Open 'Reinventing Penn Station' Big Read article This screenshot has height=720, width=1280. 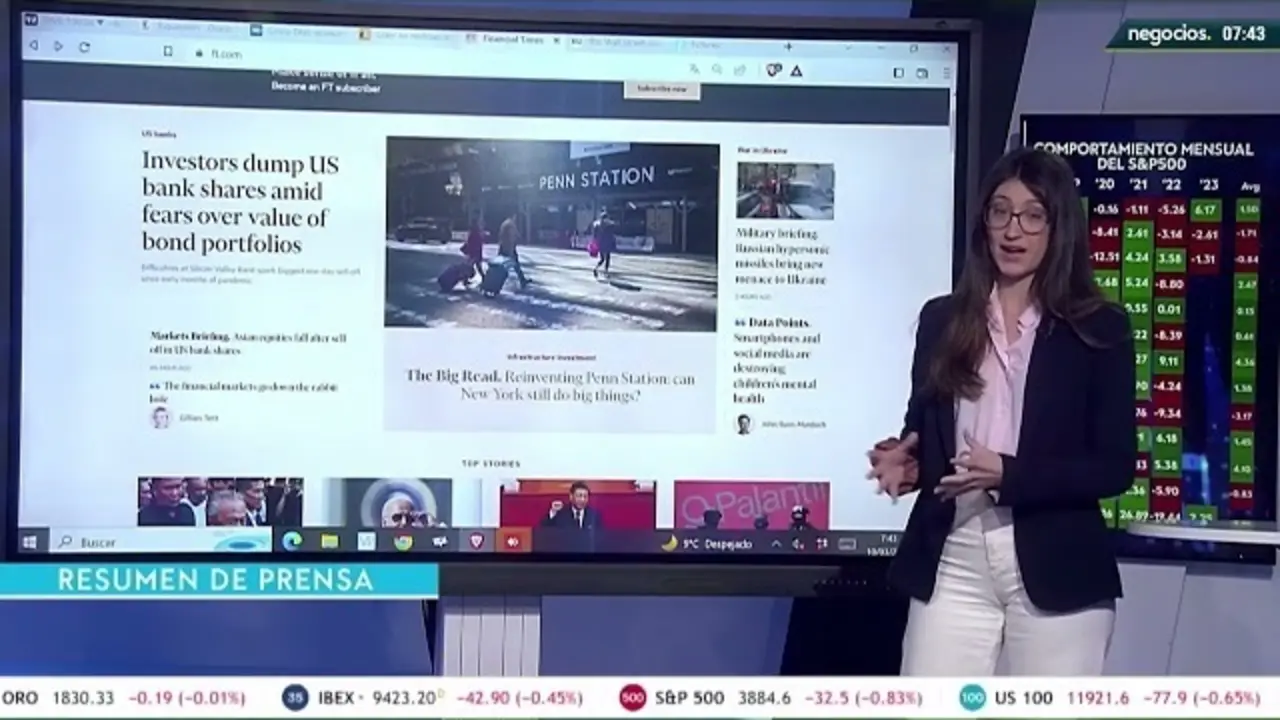coord(549,385)
